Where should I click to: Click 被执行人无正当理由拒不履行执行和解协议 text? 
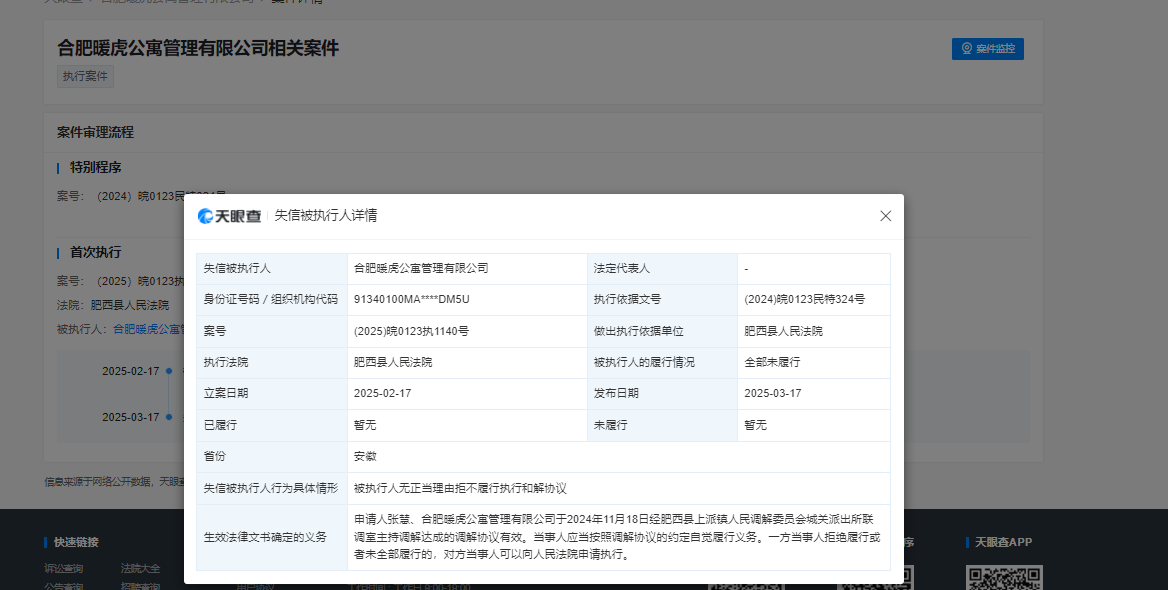coord(460,488)
